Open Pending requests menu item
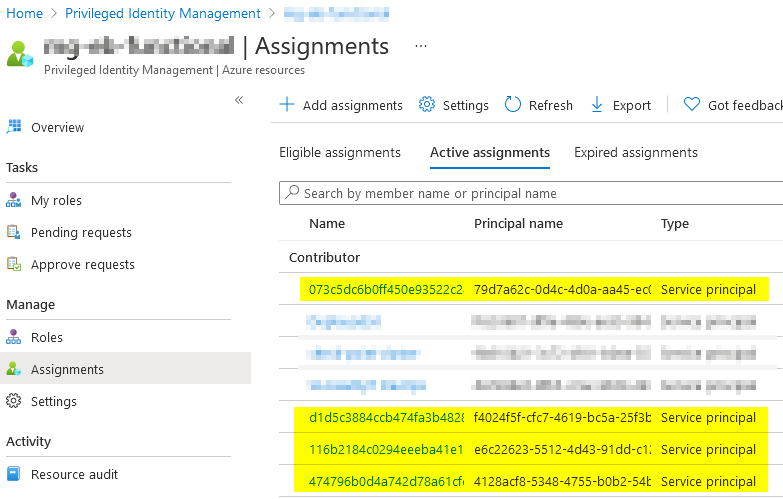783x499 pixels. coord(81,232)
